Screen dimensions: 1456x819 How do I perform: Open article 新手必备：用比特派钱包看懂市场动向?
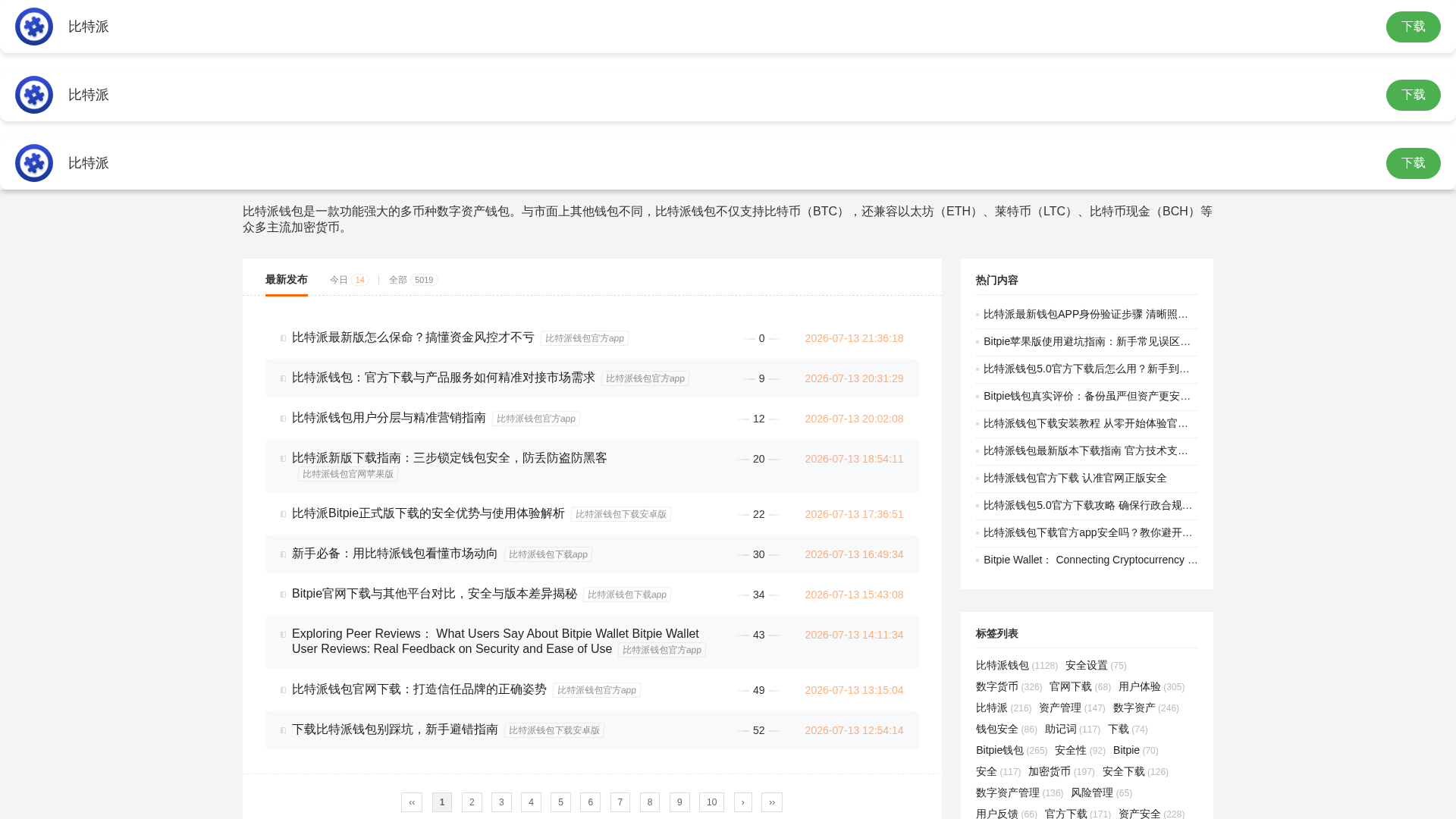(x=394, y=554)
